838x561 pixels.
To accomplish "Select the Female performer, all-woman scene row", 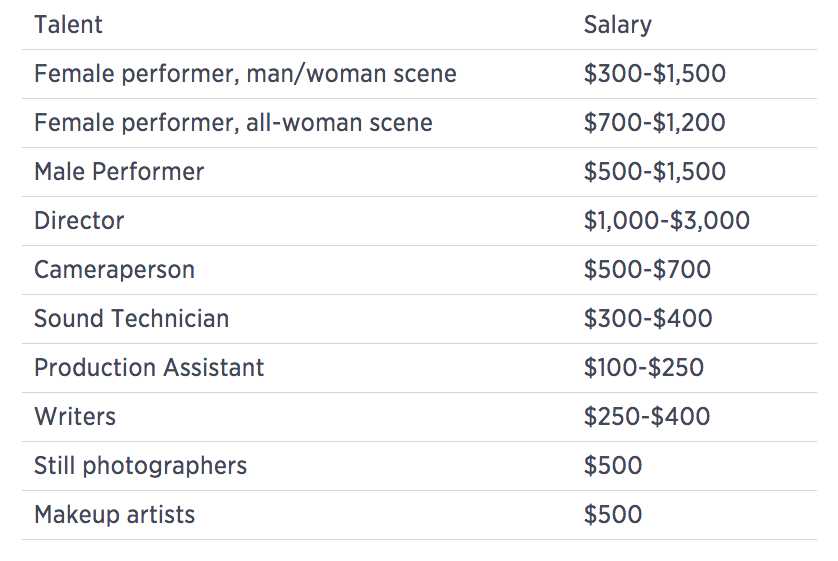I will tap(419, 123).
